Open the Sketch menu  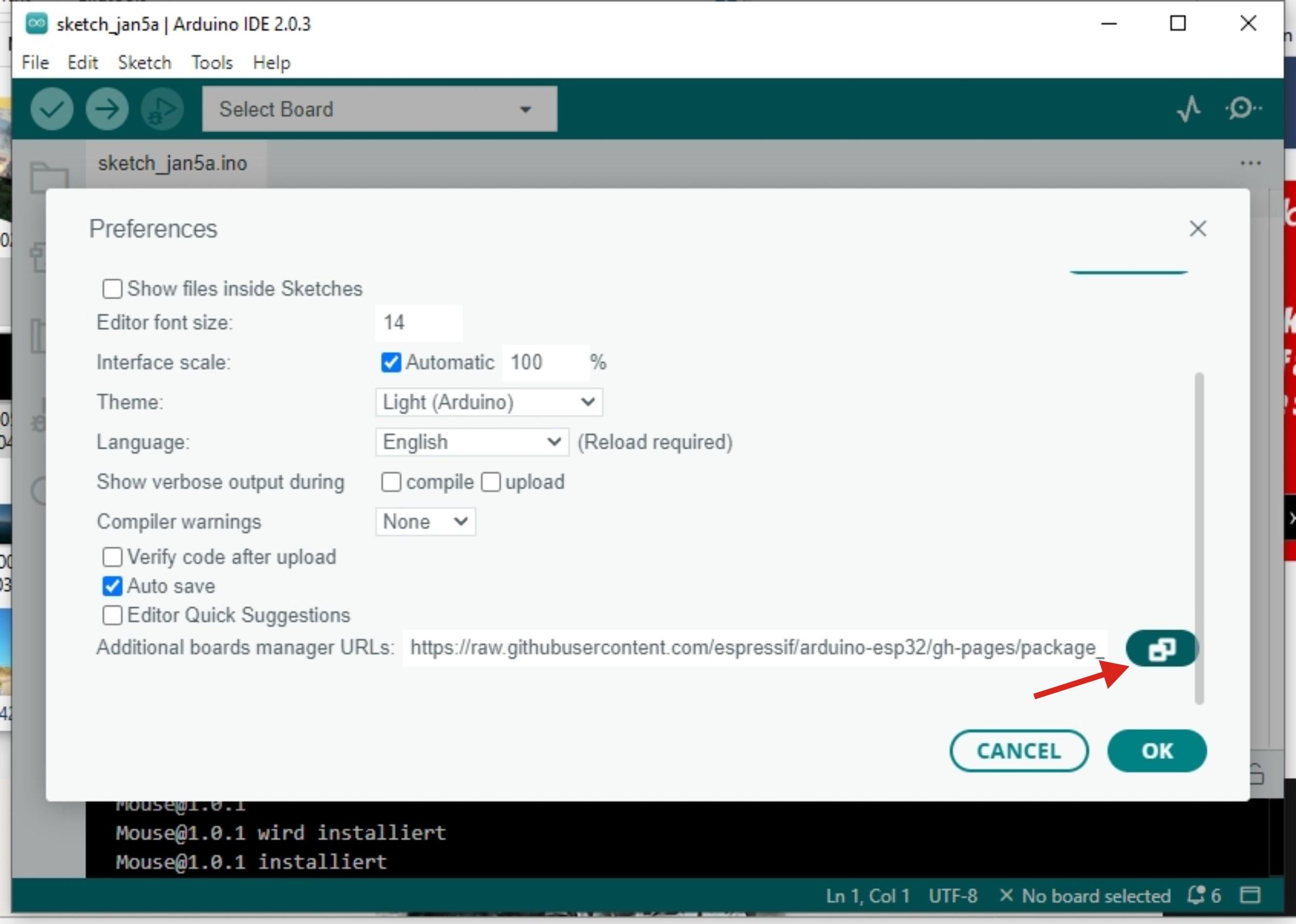[145, 63]
